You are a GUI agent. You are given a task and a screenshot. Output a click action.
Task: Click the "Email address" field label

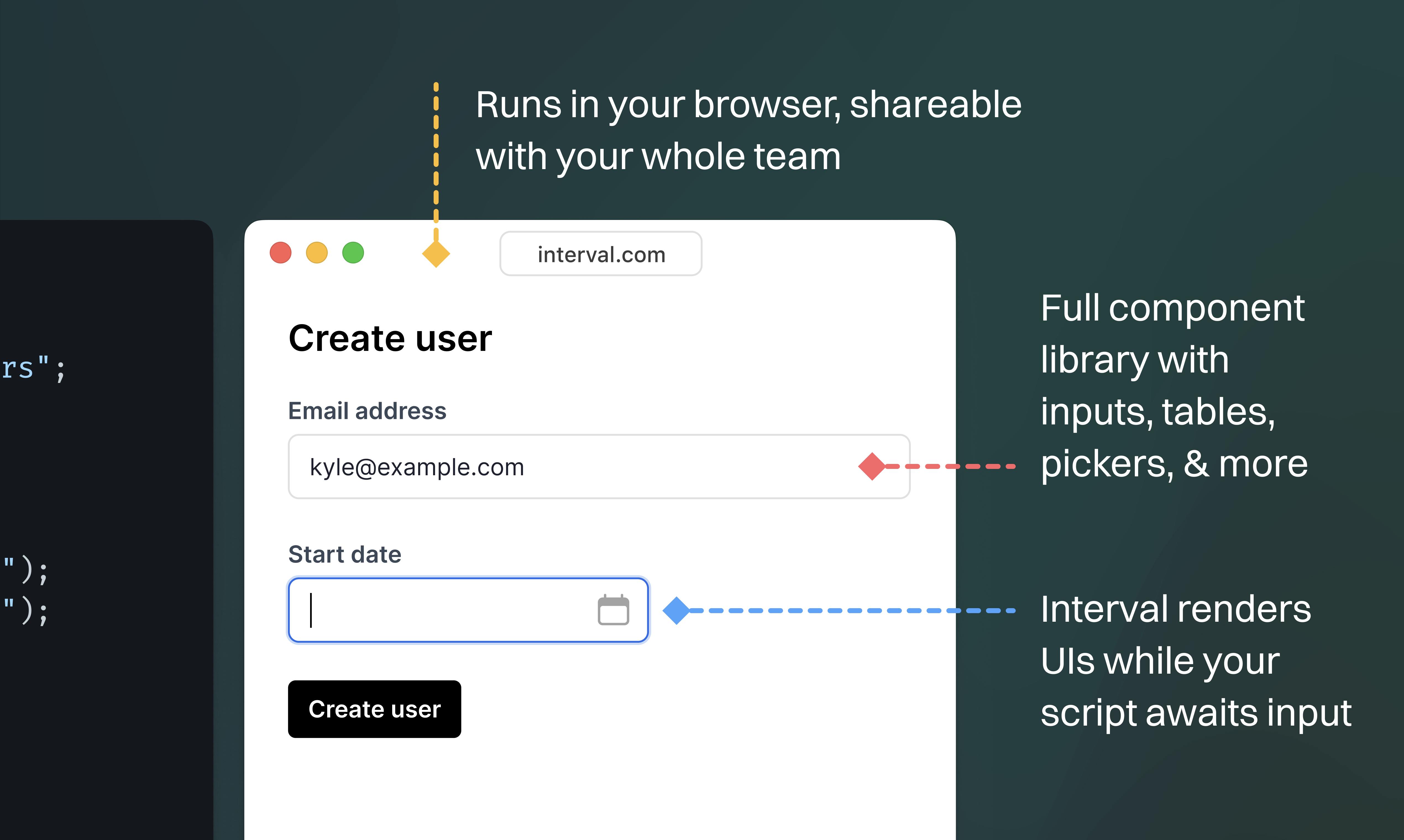[x=367, y=410]
